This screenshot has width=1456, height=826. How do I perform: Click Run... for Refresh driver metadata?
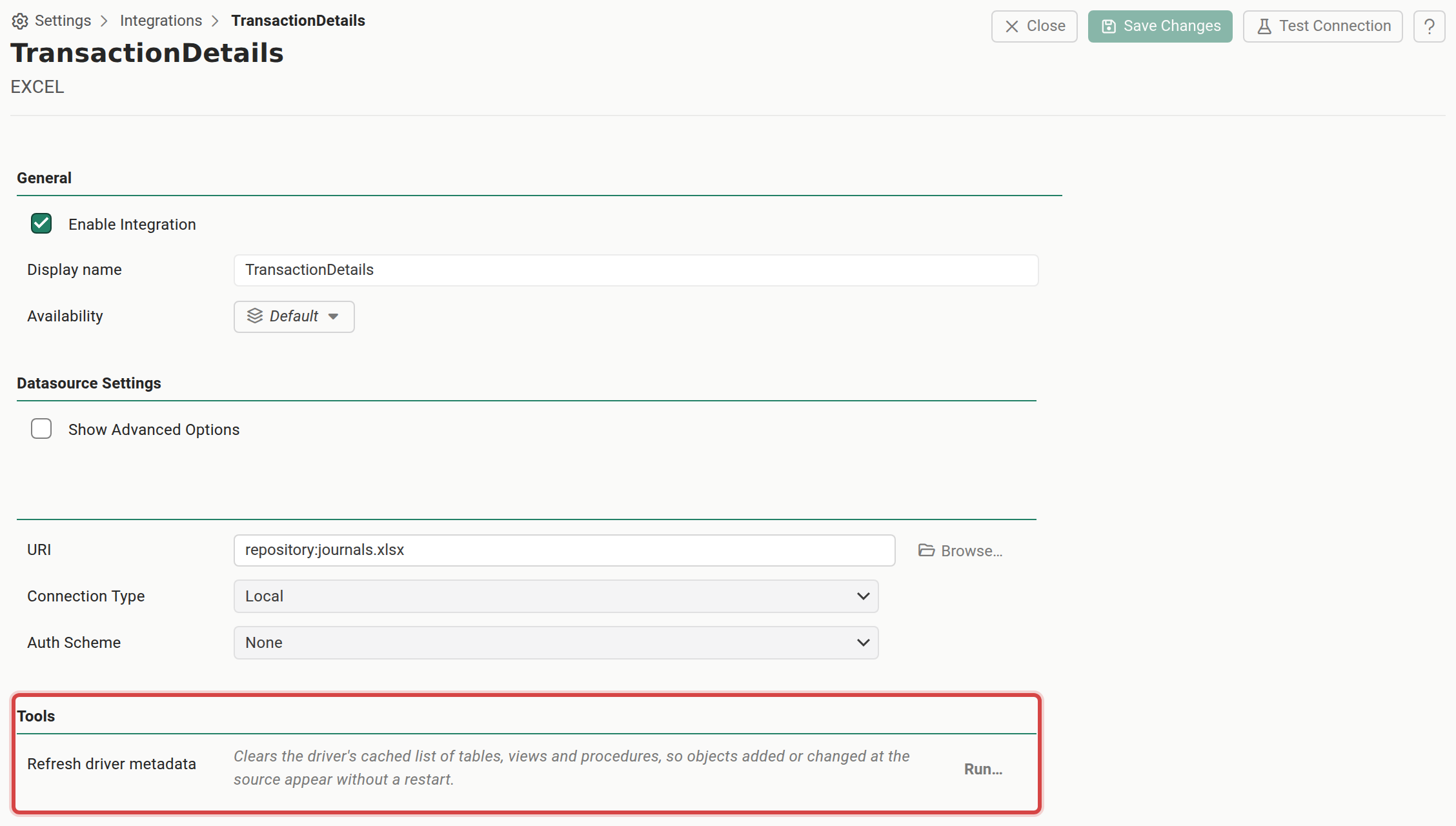[983, 769]
